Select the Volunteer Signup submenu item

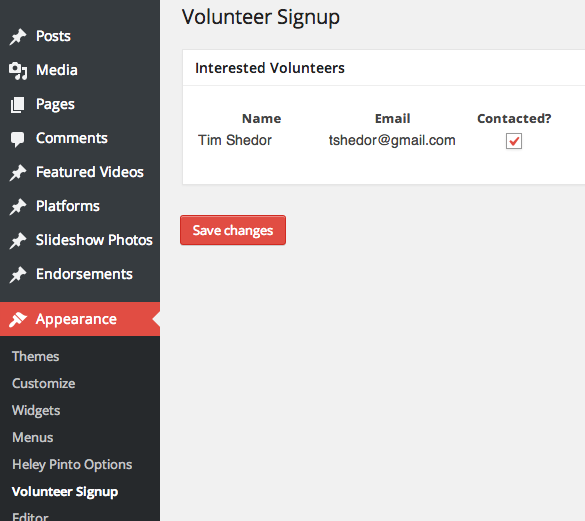65,492
